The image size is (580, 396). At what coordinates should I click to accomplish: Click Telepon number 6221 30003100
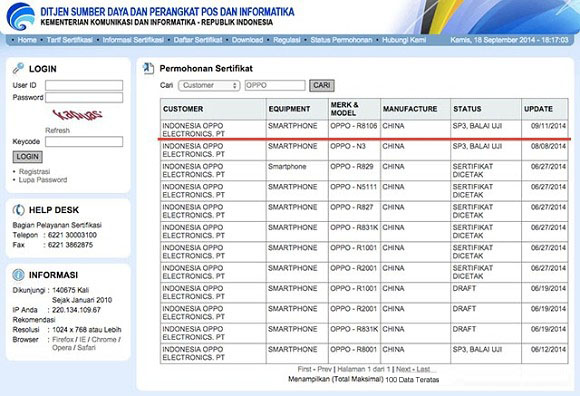pyautogui.click(x=72, y=235)
